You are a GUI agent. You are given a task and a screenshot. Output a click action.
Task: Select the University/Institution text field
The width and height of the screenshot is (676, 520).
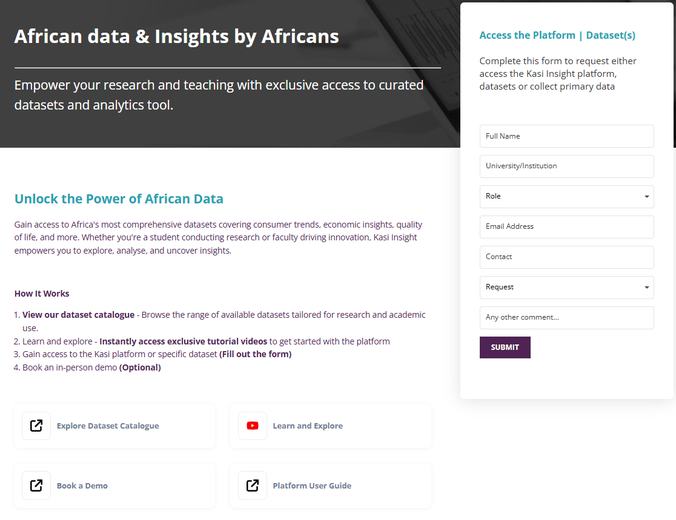566,166
